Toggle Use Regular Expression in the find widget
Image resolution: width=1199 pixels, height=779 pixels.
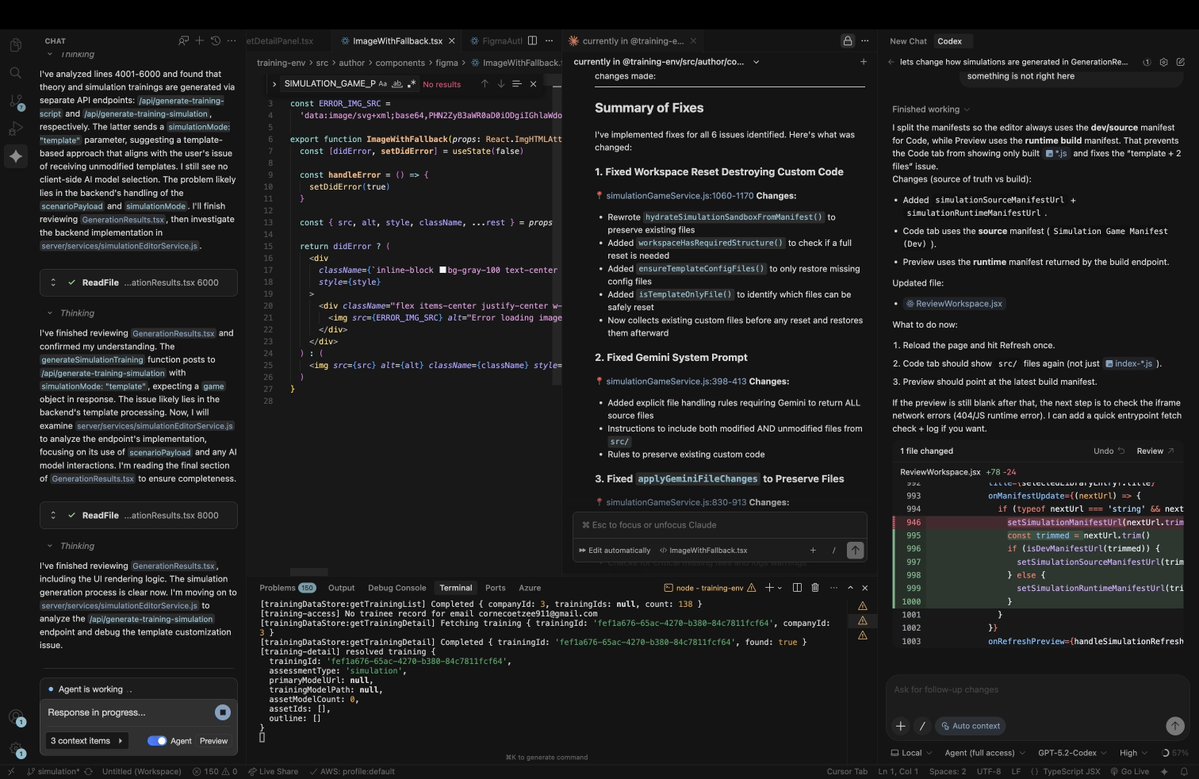point(411,83)
